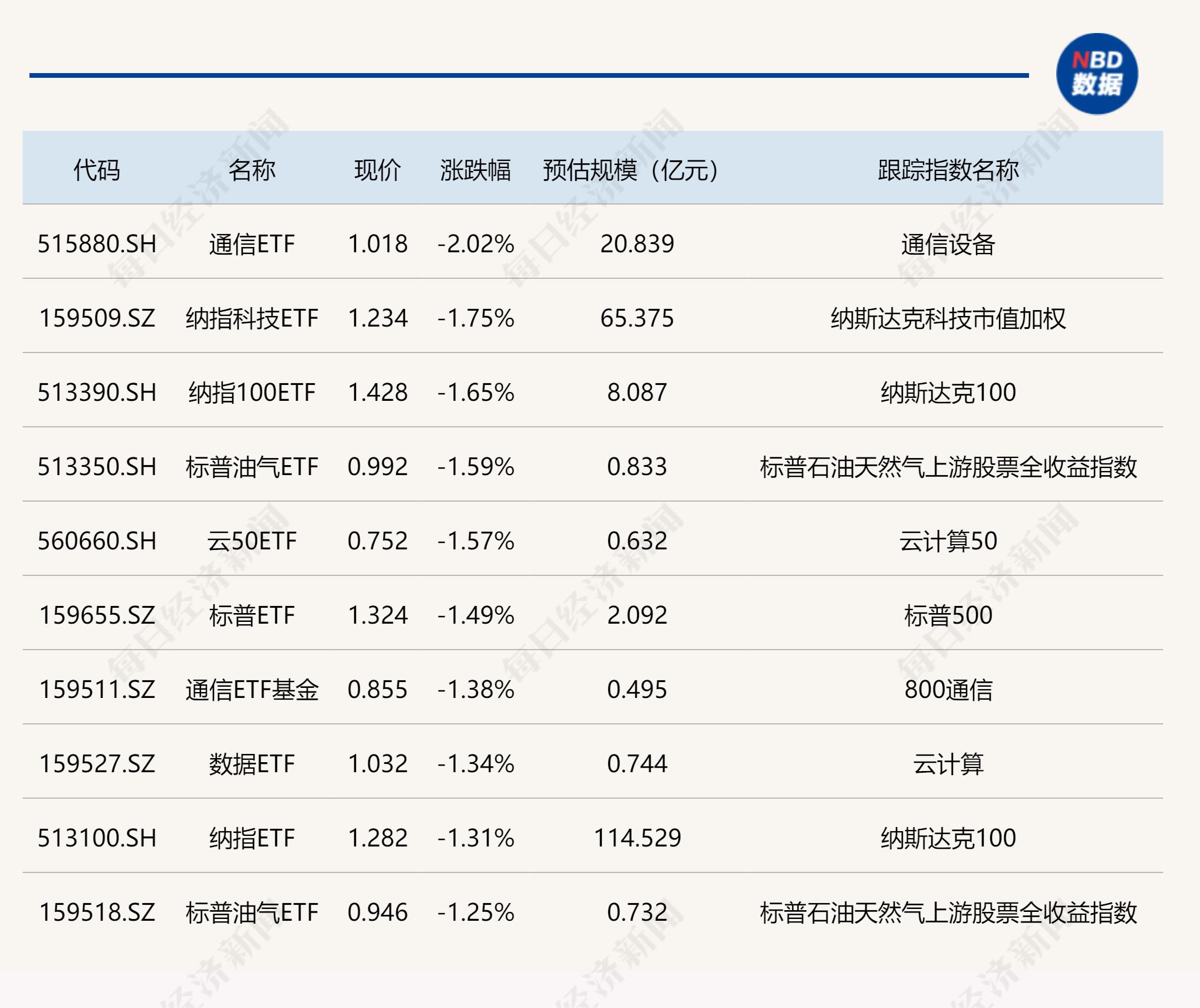Click the change value -1.25%
The height and width of the screenshot is (1008, 1200).
[476, 913]
